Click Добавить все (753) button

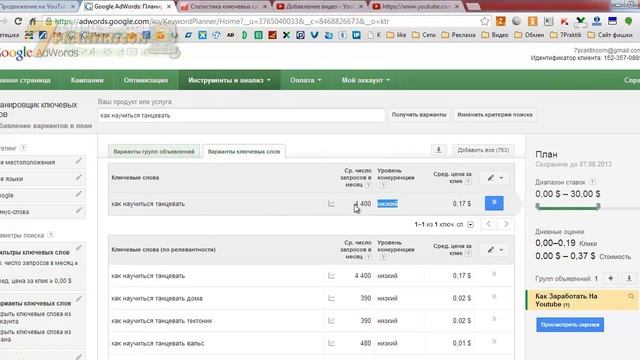(483, 150)
